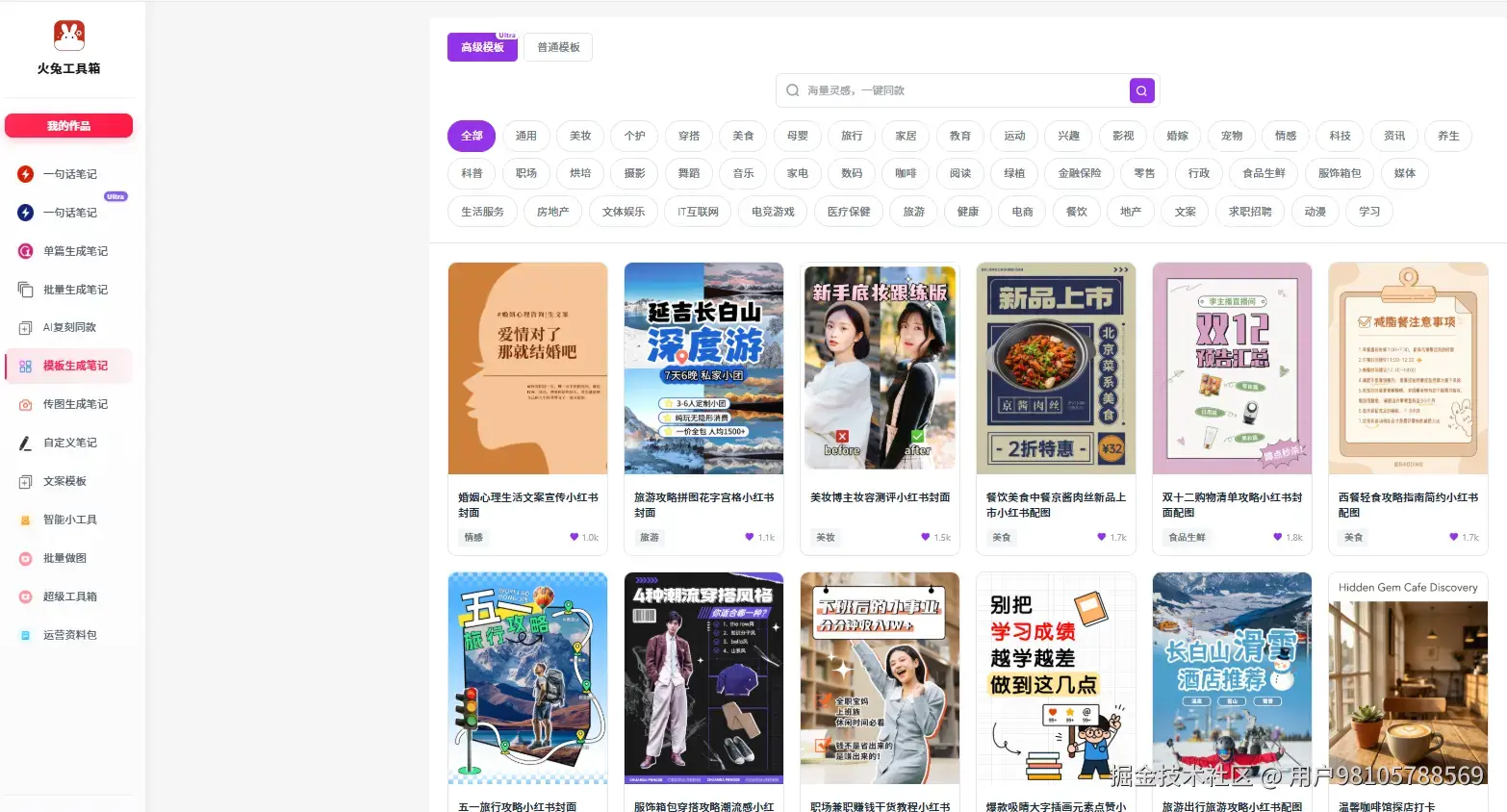
Task: Switch to 高级模板 tab
Action: pyautogui.click(x=482, y=47)
